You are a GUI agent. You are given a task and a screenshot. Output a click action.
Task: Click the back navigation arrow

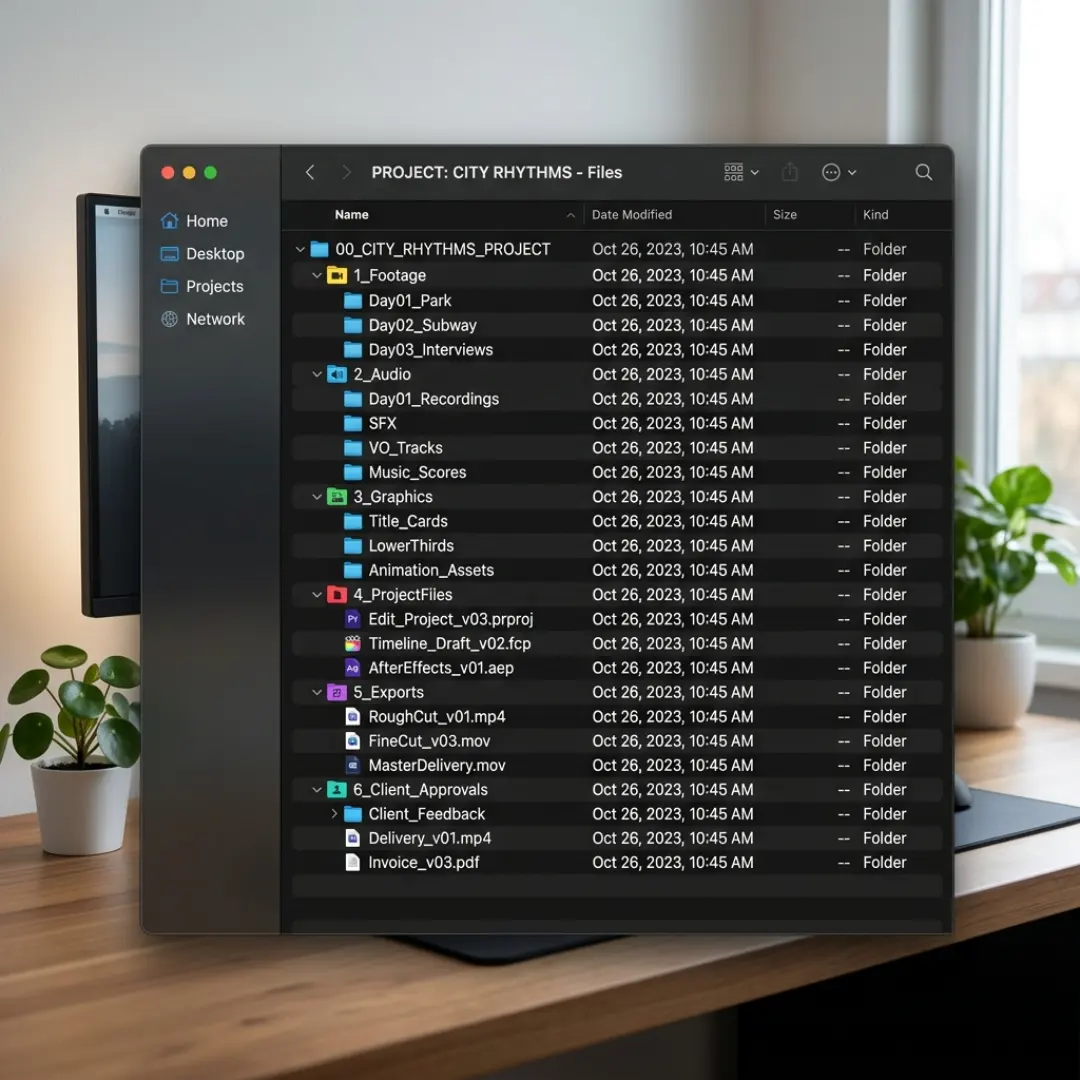click(310, 172)
